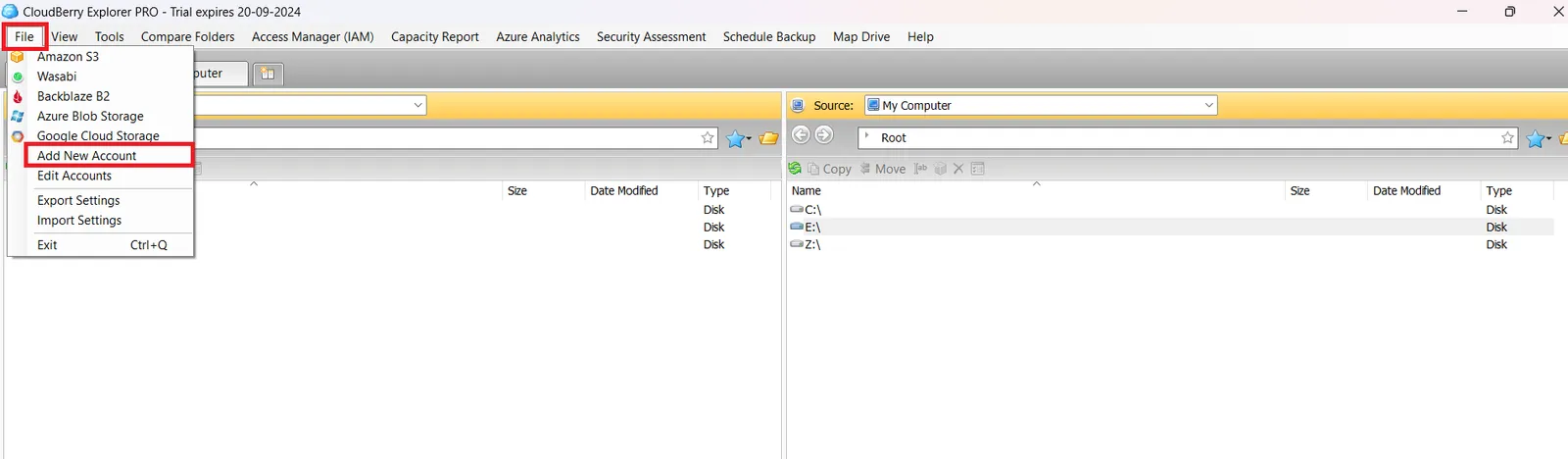Viewport: 1568px width, 459px height.
Task: Sort by Size column in left pane
Action: 544,190
